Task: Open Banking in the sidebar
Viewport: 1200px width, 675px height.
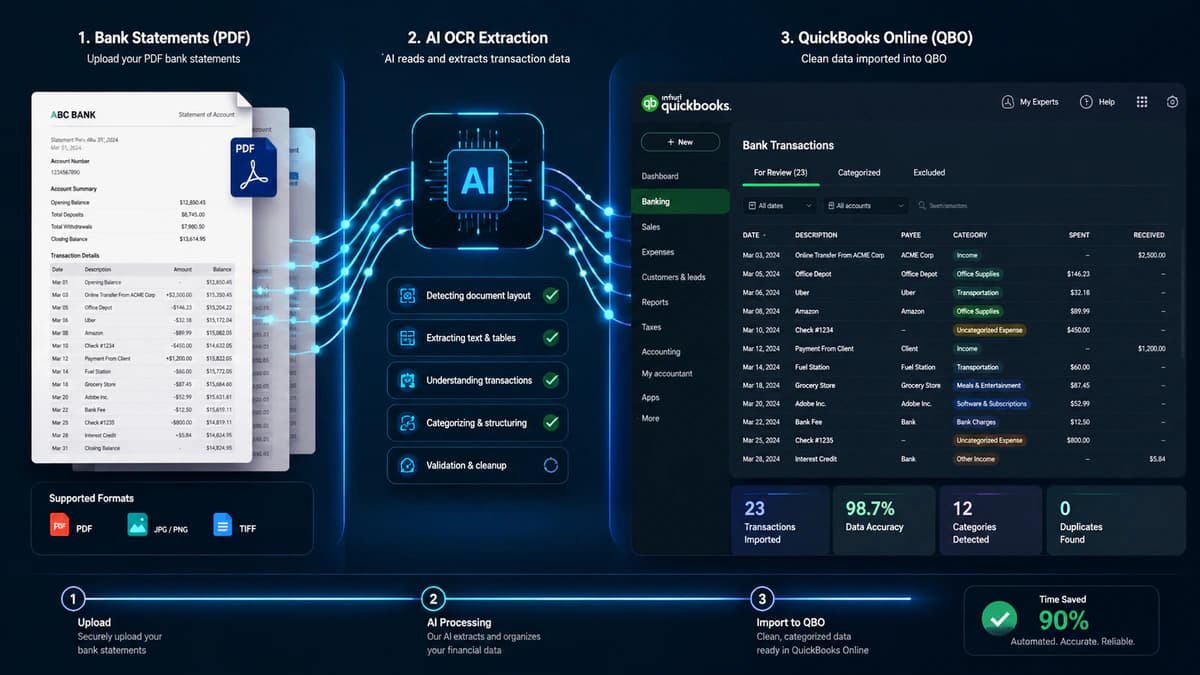Action: (681, 201)
